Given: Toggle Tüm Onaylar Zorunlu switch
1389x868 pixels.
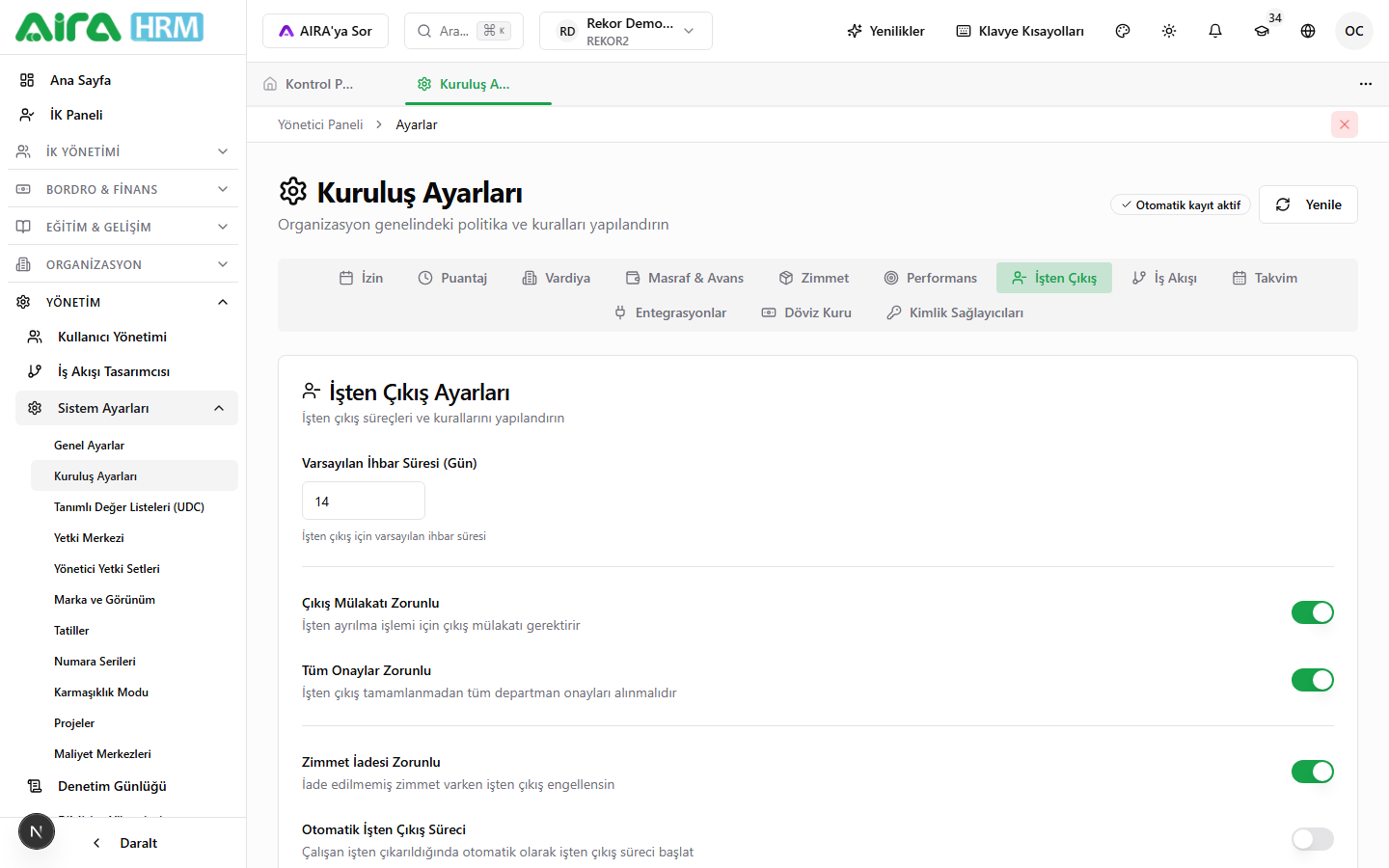Looking at the screenshot, I should pyautogui.click(x=1313, y=680).
